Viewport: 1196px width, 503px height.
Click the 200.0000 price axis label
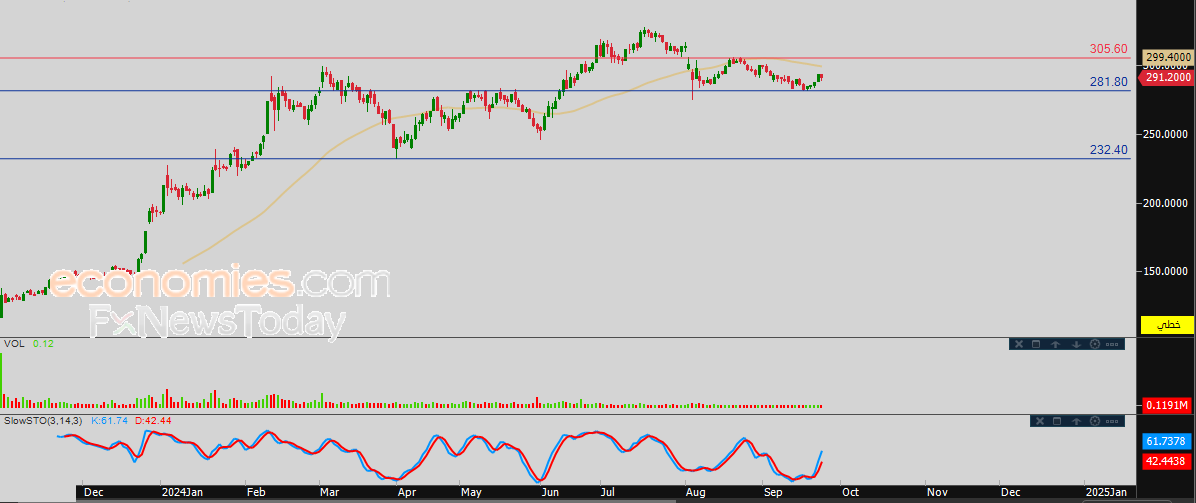(1165, 203)
